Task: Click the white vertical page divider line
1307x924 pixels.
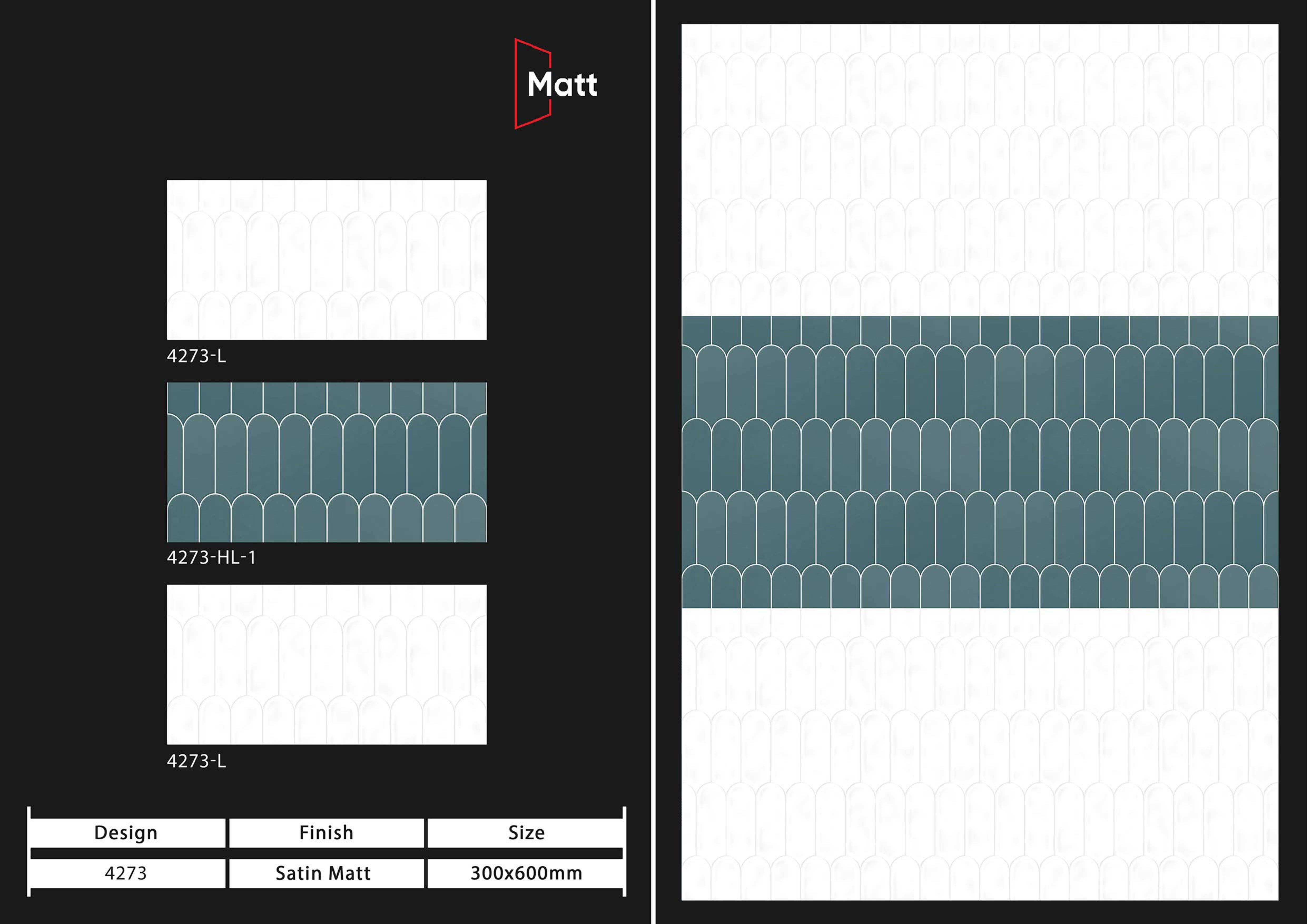Action: point(654,462)
